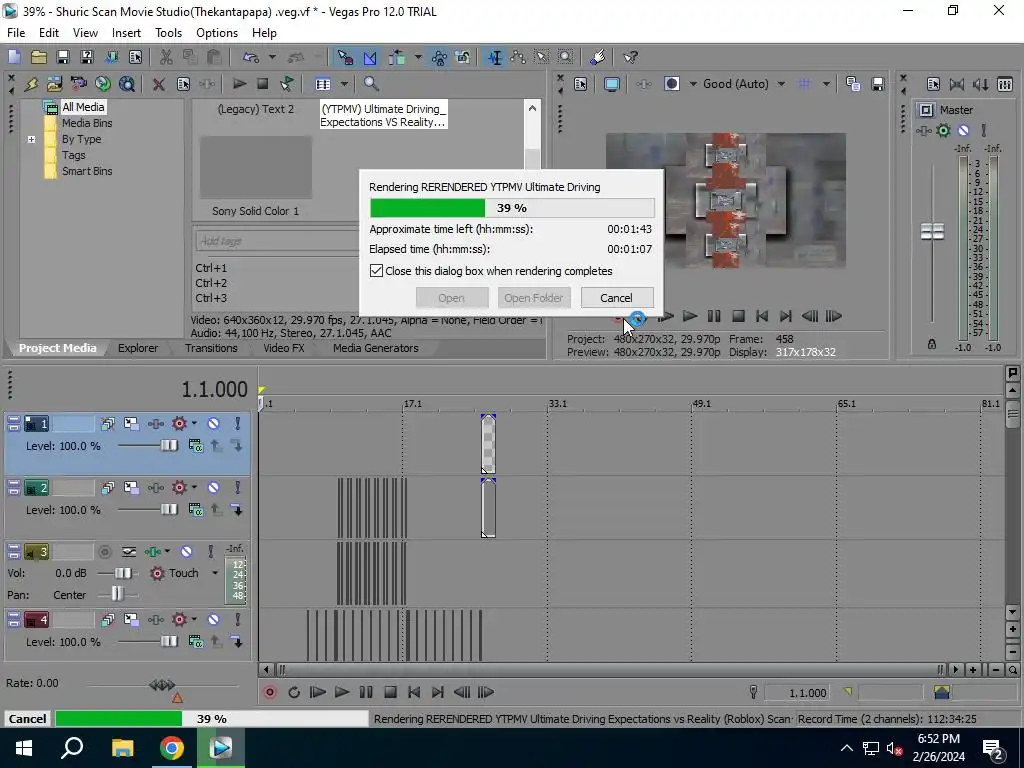Click the What's This help icon

coord(630,57)
